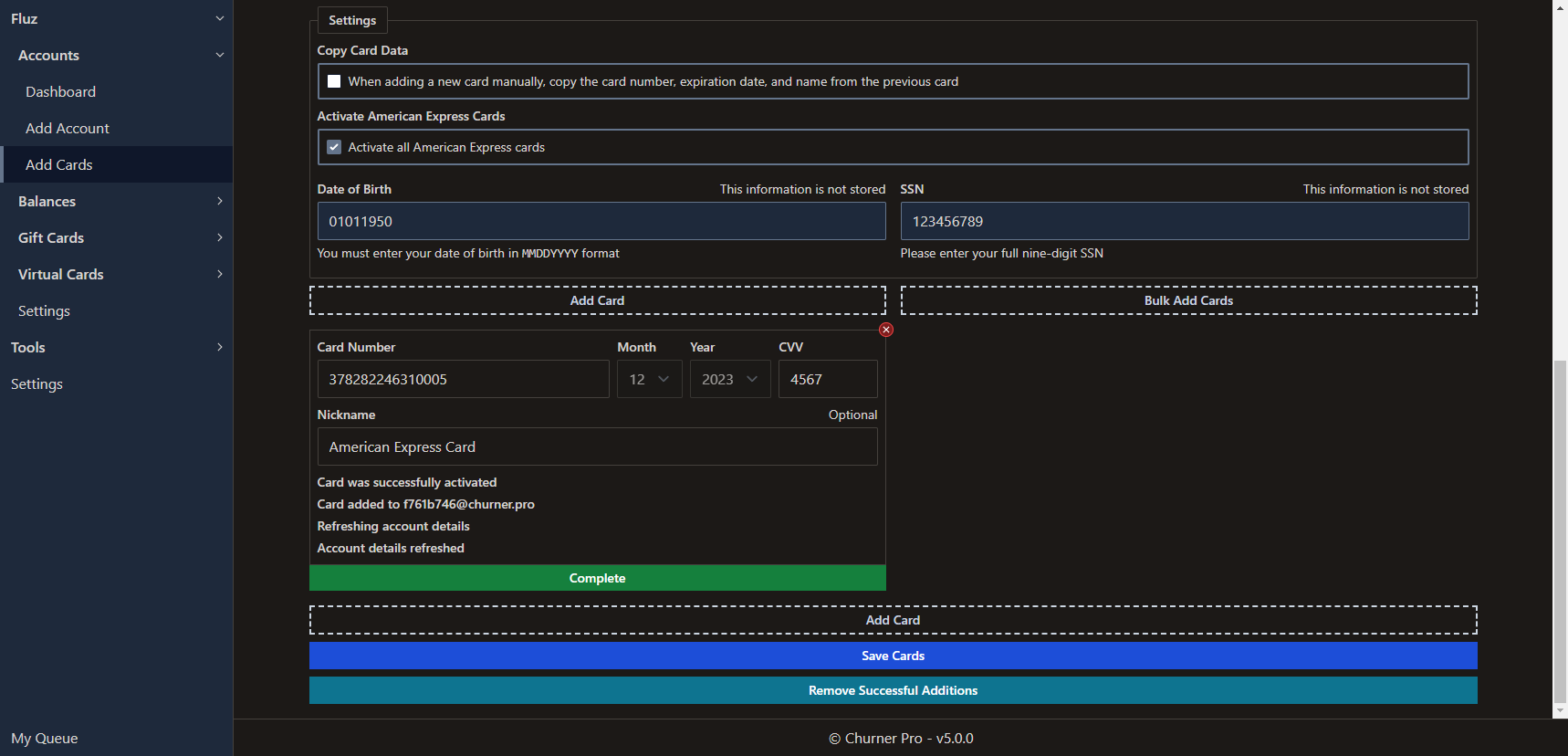Click into the SSN input field
The image size is (1568, 756).
[x=1184, y=221]
